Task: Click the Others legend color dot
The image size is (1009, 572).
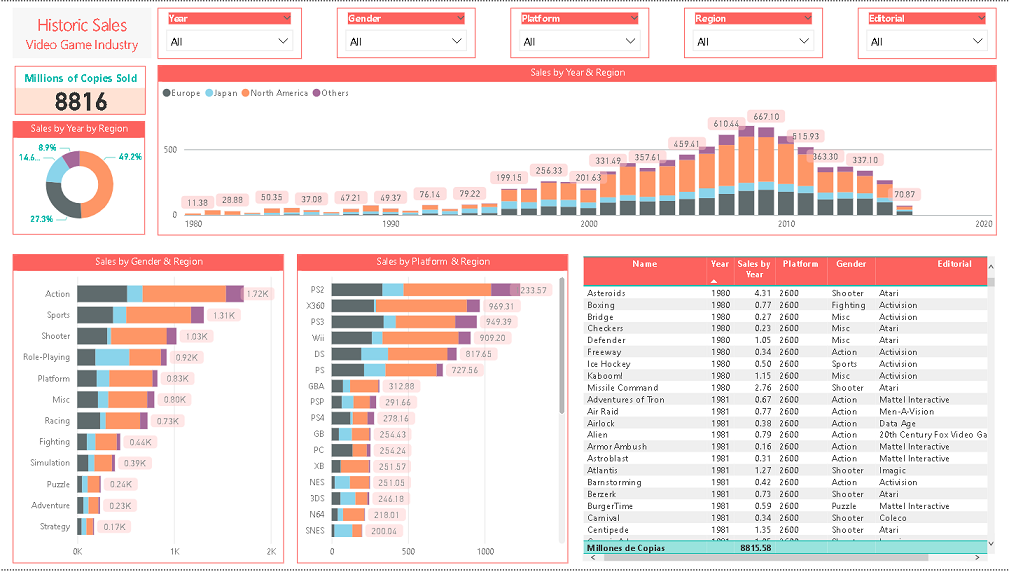Action: [x=317, y=93]
